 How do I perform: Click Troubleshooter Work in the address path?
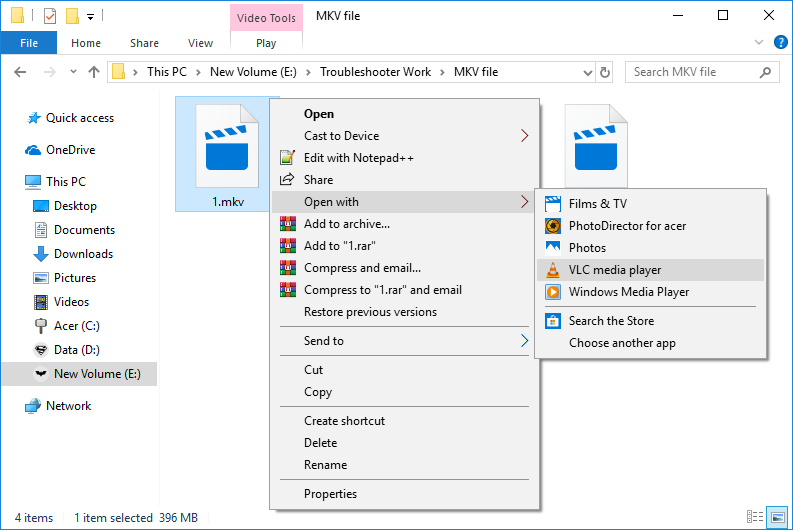[375, 72]
